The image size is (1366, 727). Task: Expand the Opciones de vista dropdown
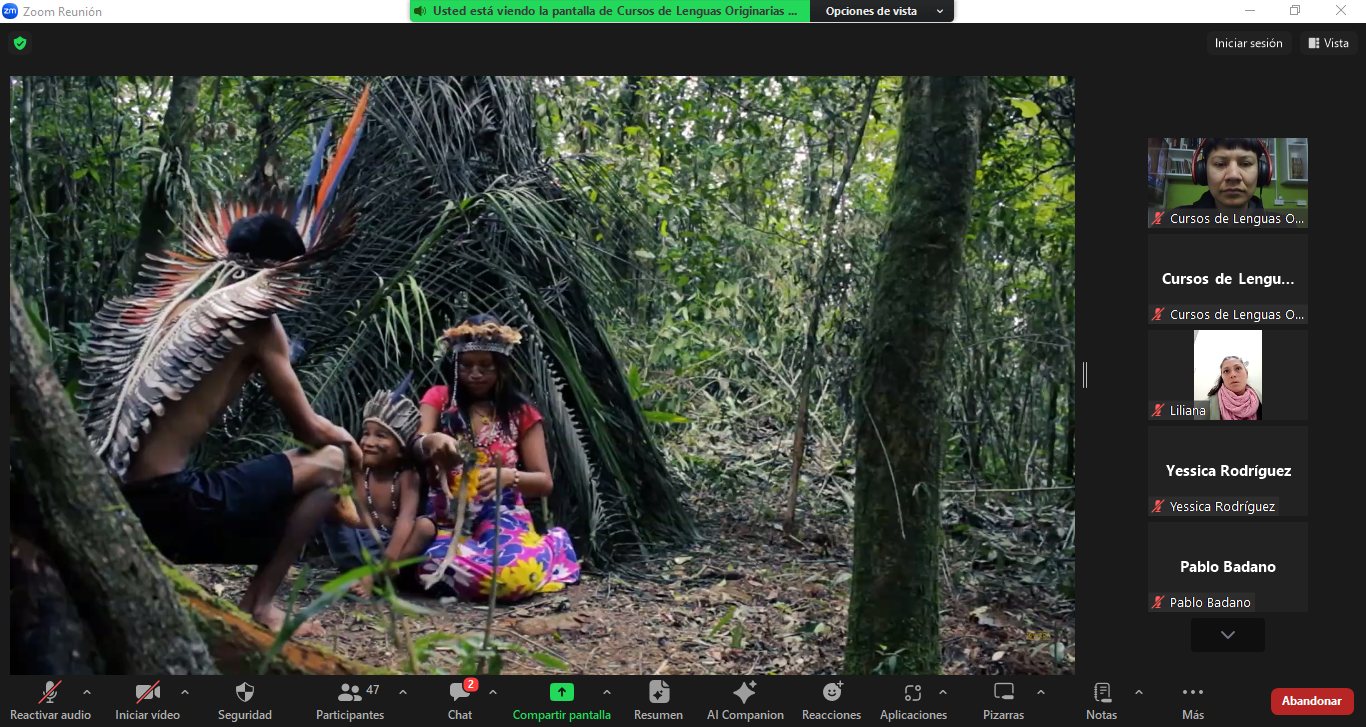[883, 11]
